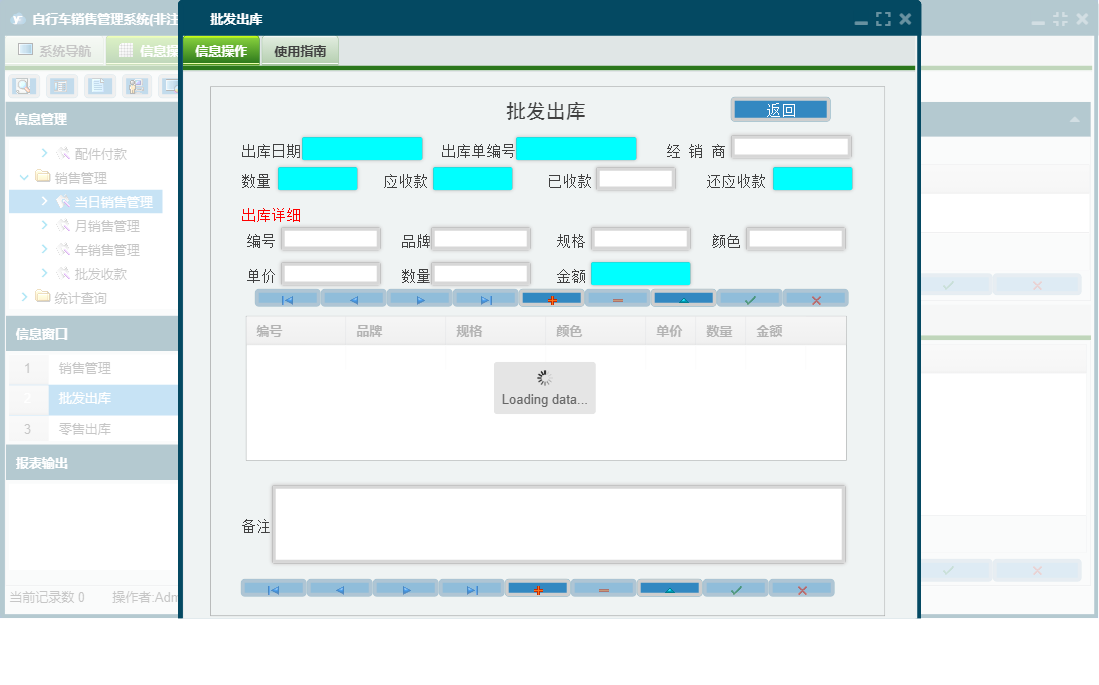
Task: Switch to the 使用指南 tab
Action: [x=299, y=48]
